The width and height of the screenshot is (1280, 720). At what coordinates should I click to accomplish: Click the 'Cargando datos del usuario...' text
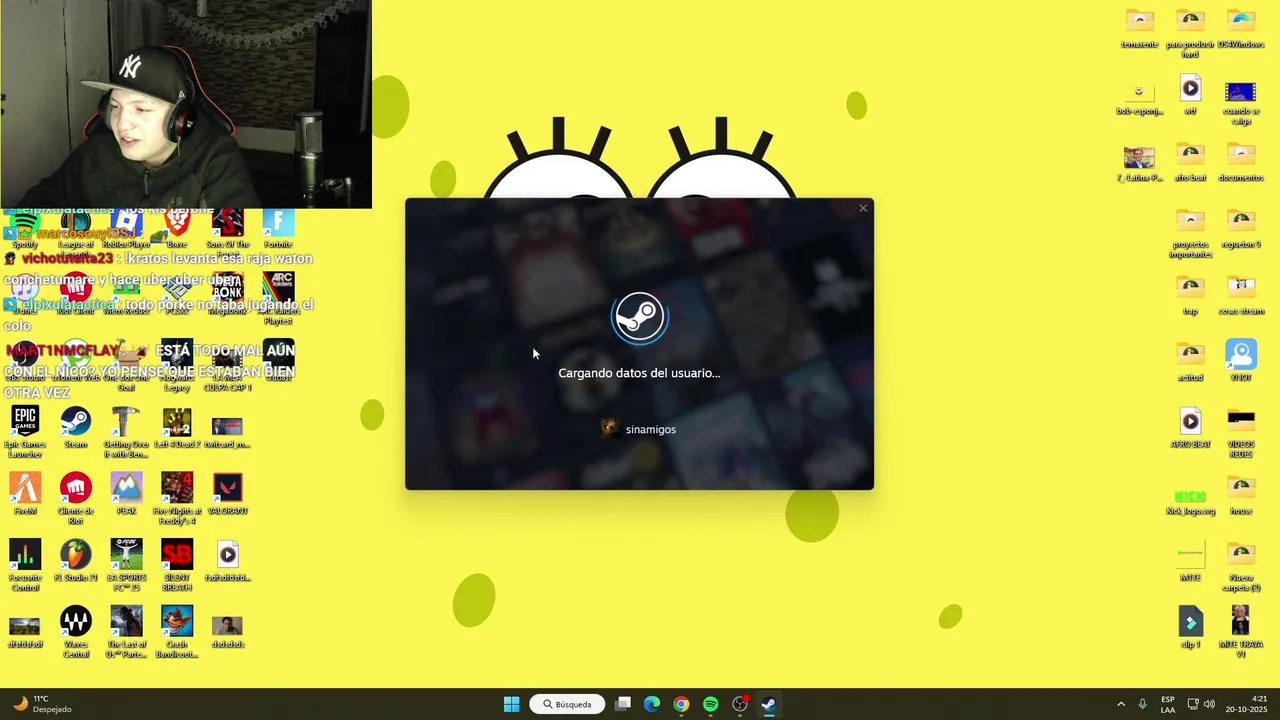click(639, 373)
